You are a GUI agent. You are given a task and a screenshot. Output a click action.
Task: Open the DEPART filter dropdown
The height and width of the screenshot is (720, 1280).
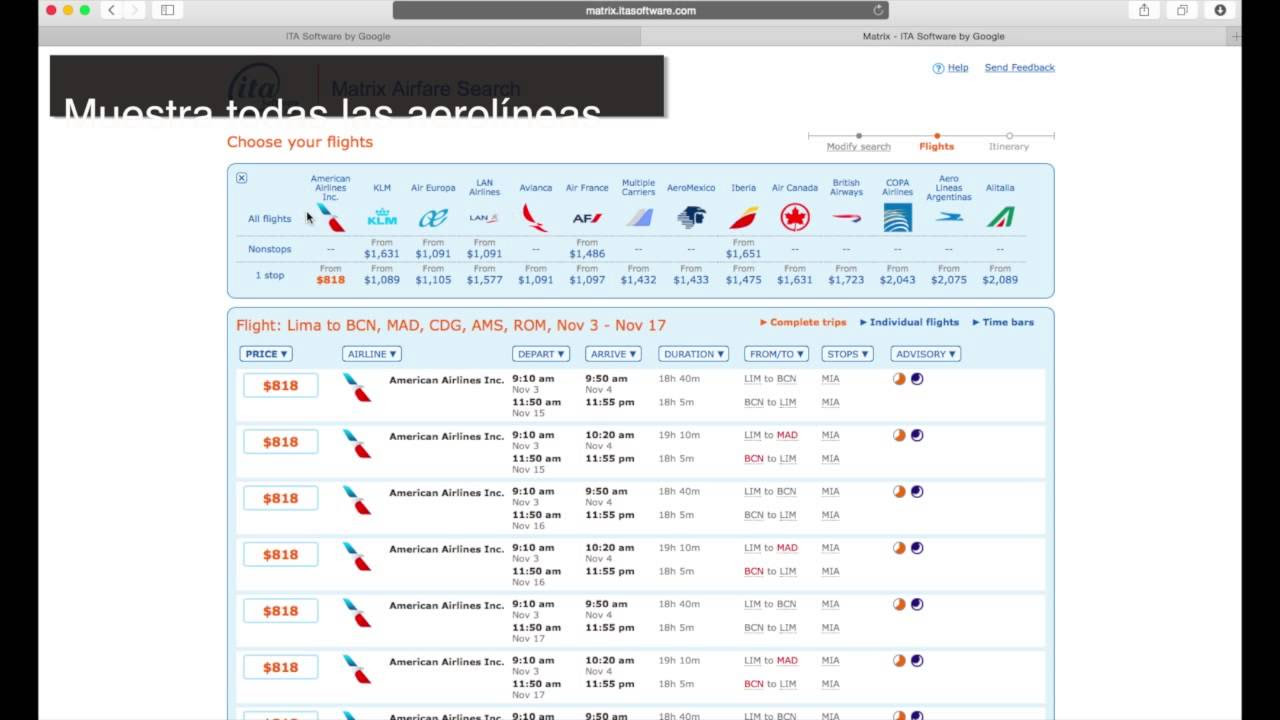click(541, 354)
